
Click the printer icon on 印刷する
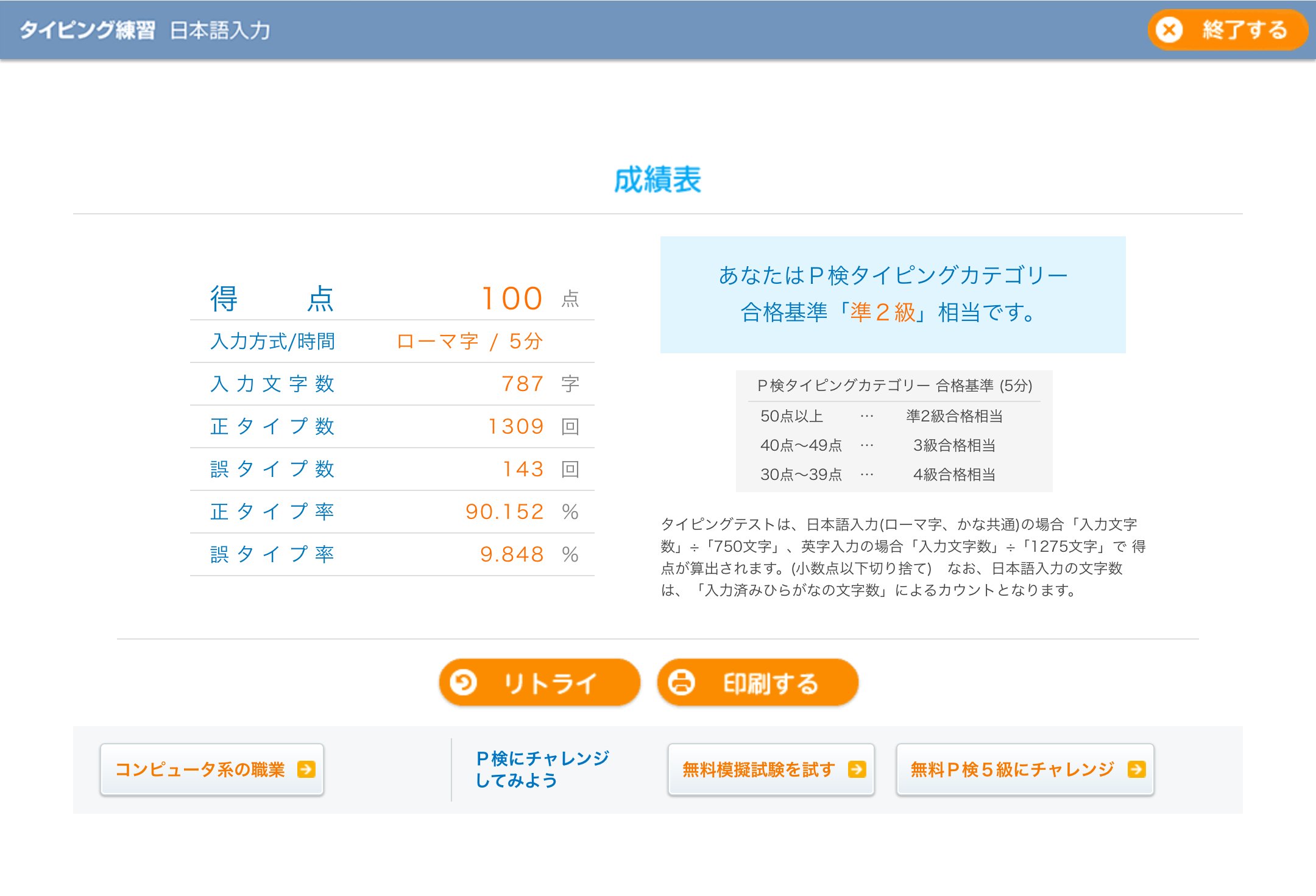(681, 682)
